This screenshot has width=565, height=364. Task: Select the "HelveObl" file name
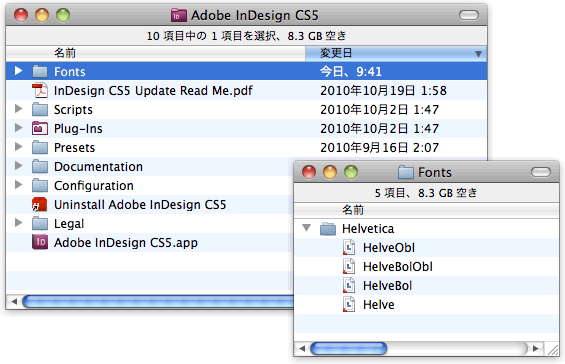[x=389, y=248]
